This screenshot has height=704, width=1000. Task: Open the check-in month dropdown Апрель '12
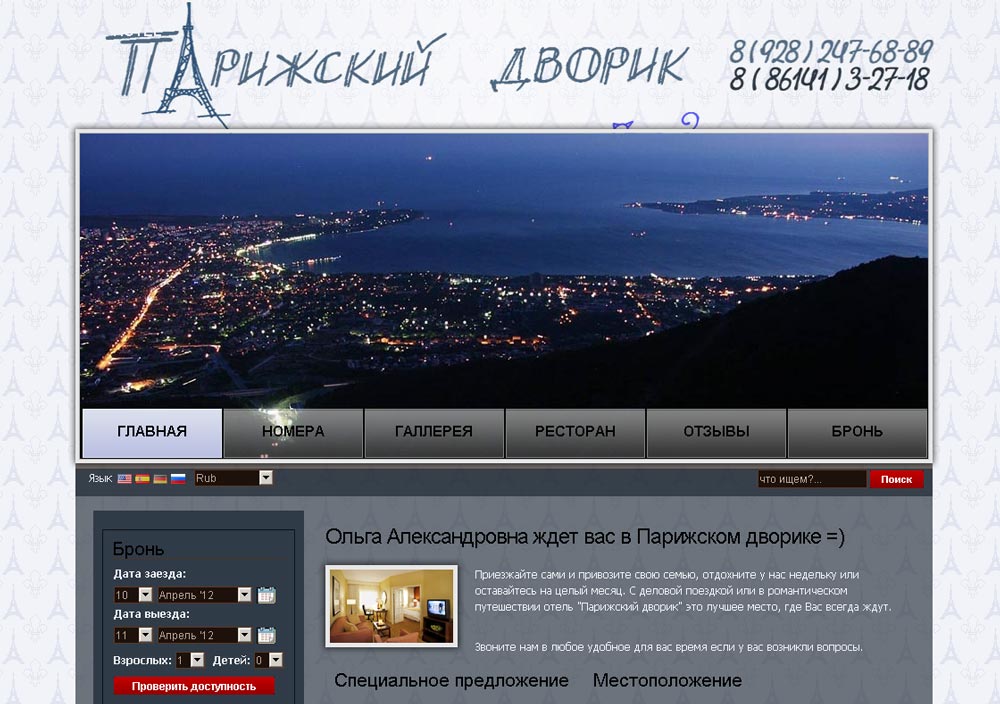(205, 595)
